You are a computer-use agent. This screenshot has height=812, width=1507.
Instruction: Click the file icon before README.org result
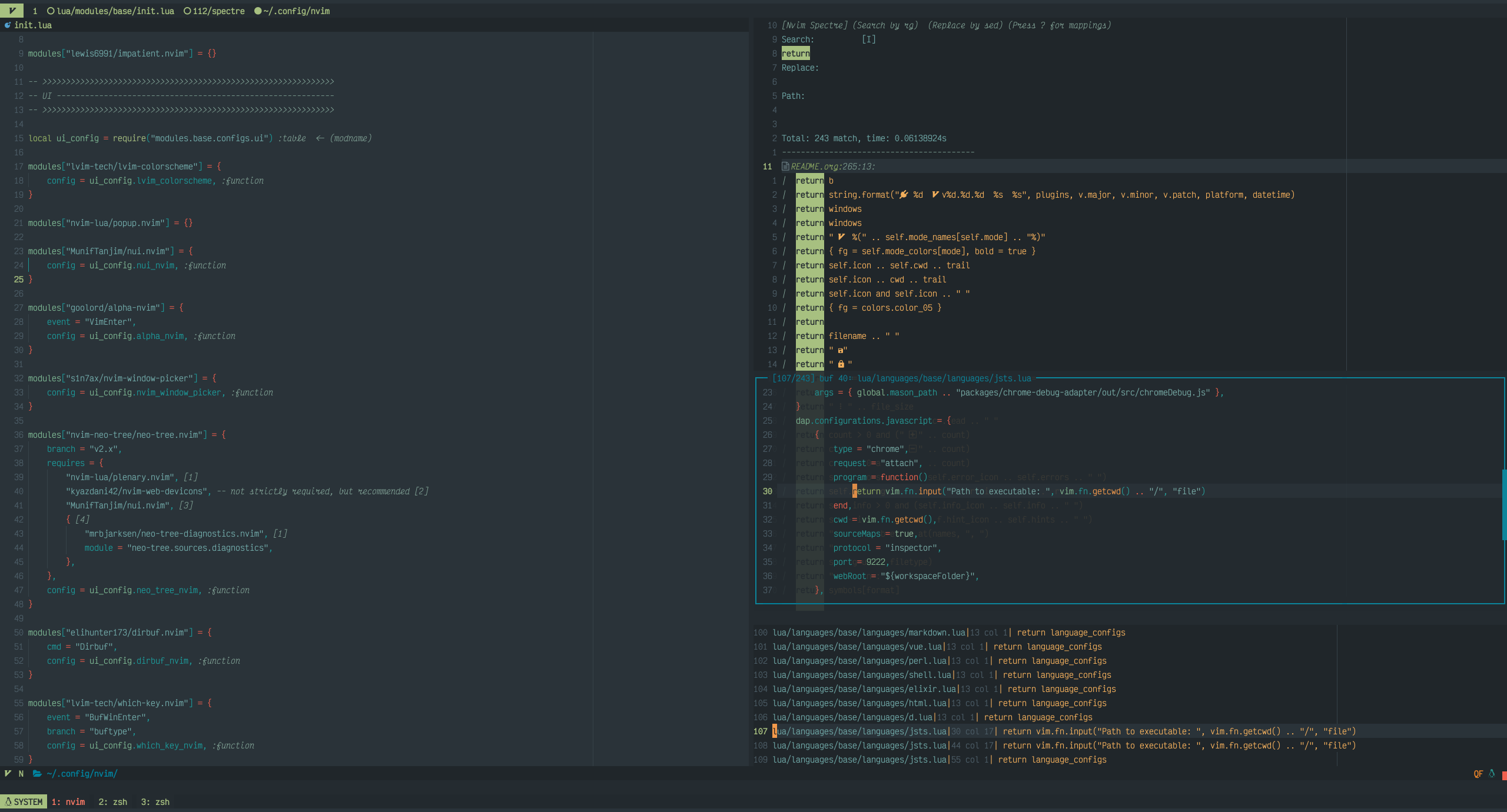point(785,167)
